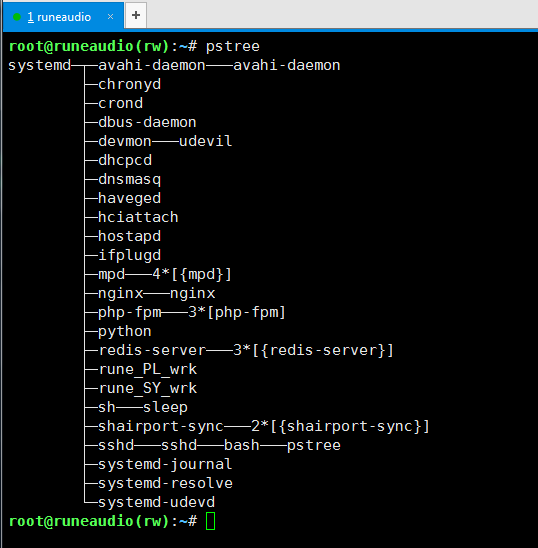538x548 pixels.
Task: Click the haveged process line
Action: click(x=130, y=199)
